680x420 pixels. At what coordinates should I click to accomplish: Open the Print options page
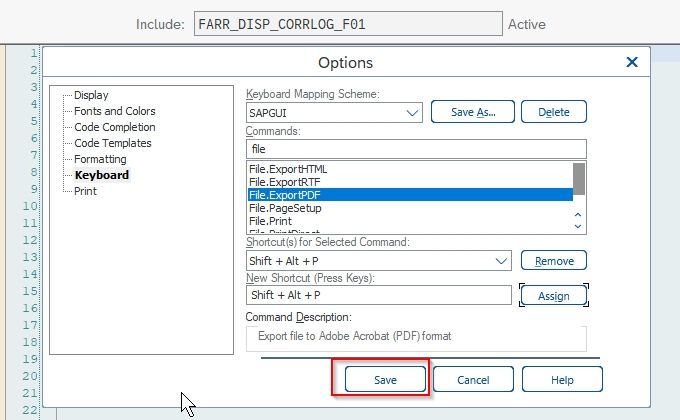85,191
